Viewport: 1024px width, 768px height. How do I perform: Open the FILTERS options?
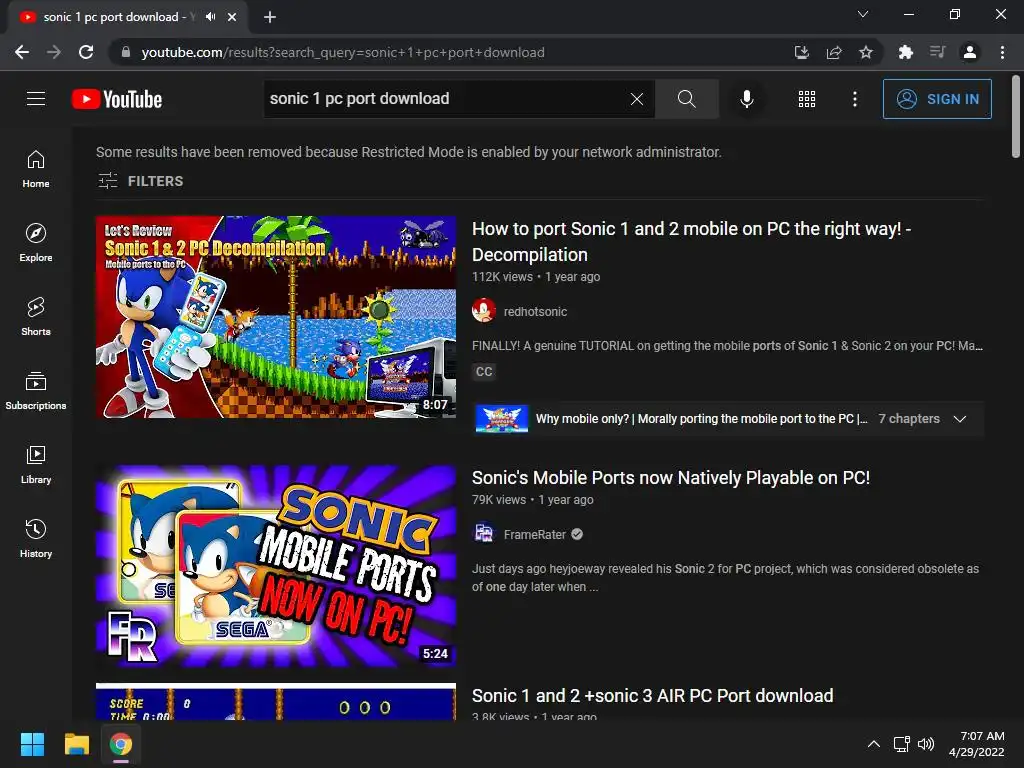click(x=140, y=181)
